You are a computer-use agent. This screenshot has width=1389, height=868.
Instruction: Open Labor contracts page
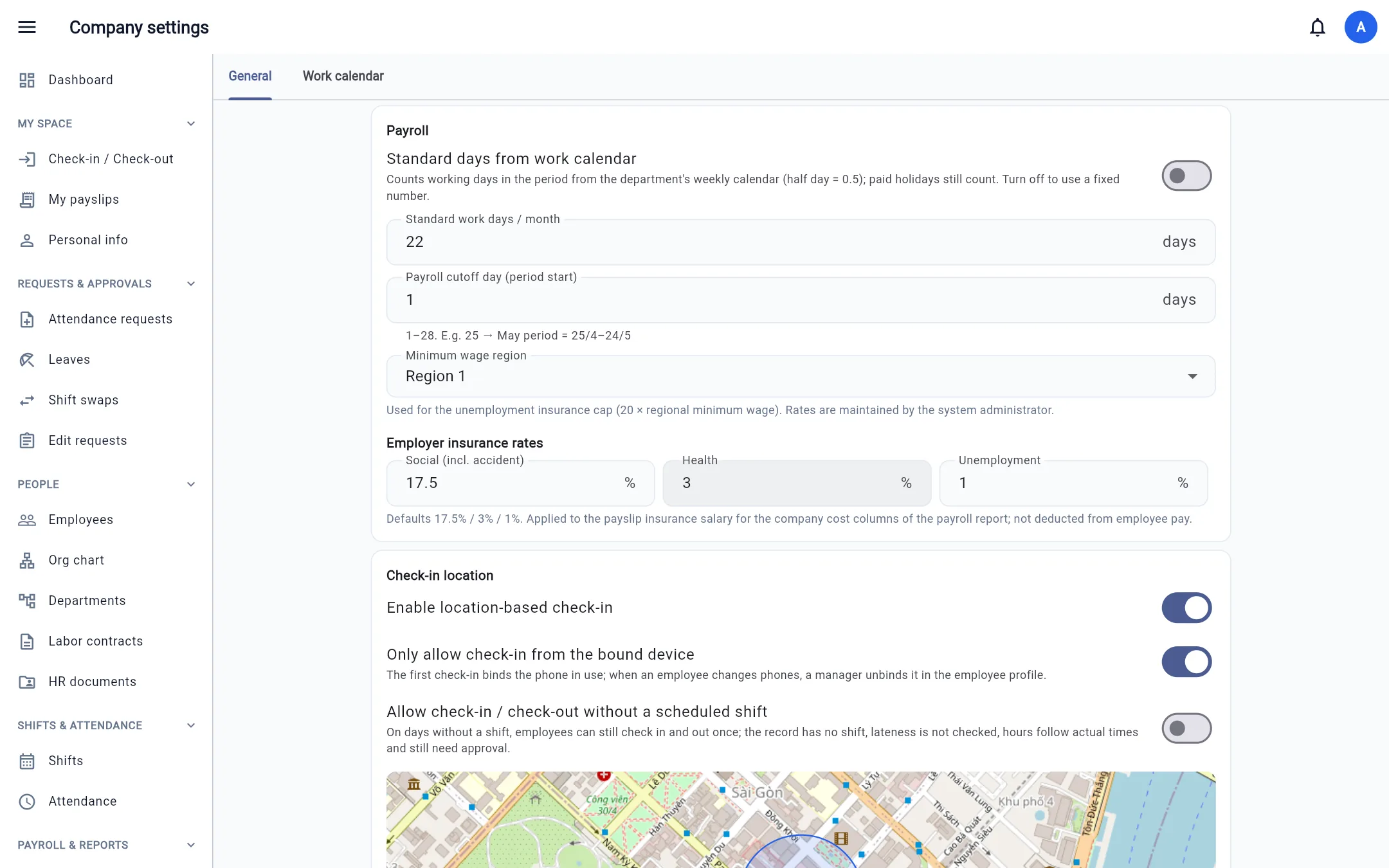[x=106, y=641]
